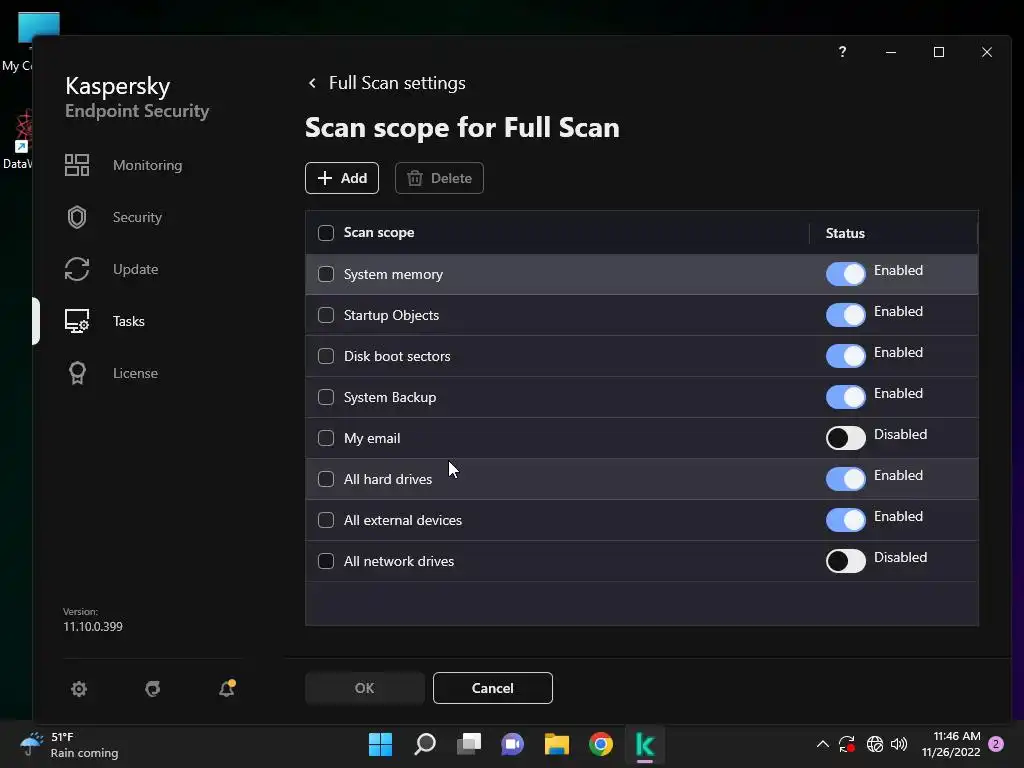Show hidden tray icons chevron
1024x768 pixels.
(x=823, y=744)
